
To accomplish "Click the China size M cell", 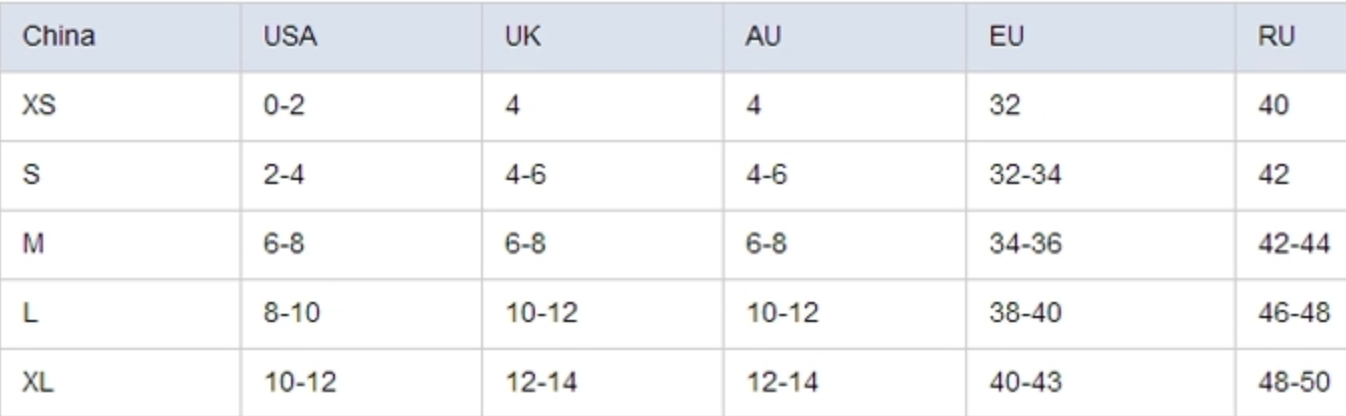I will [120, 244].
